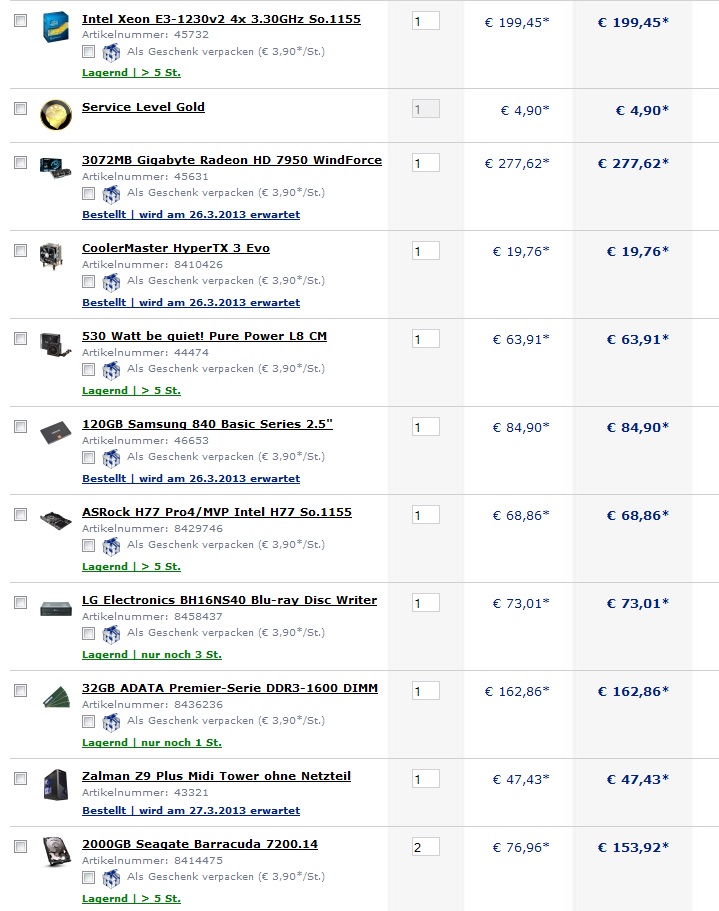Open Service Level Gold link
The image size is (719, 911).
click(143, 107)
